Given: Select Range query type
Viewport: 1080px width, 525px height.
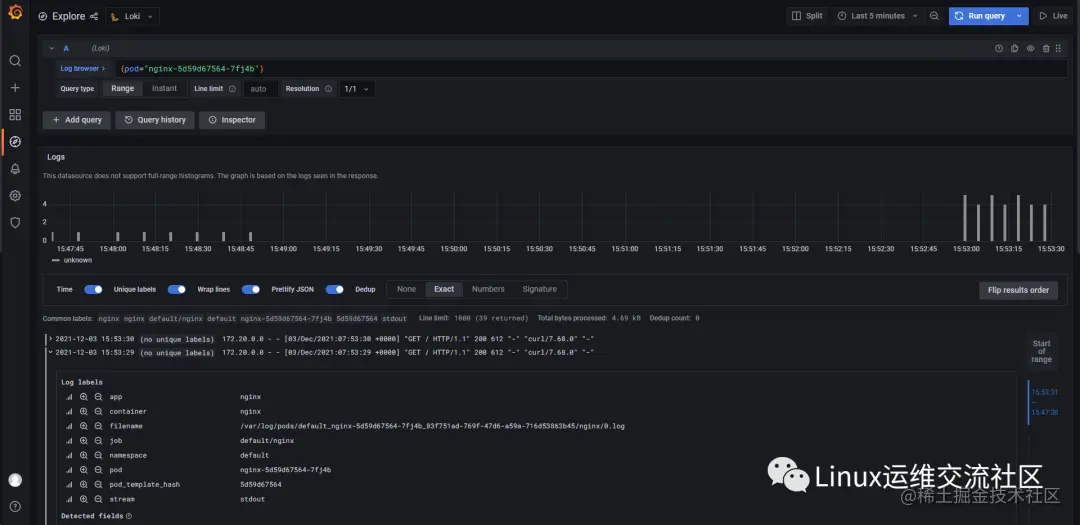Looking at the screenshot, I should coord(123,89).
